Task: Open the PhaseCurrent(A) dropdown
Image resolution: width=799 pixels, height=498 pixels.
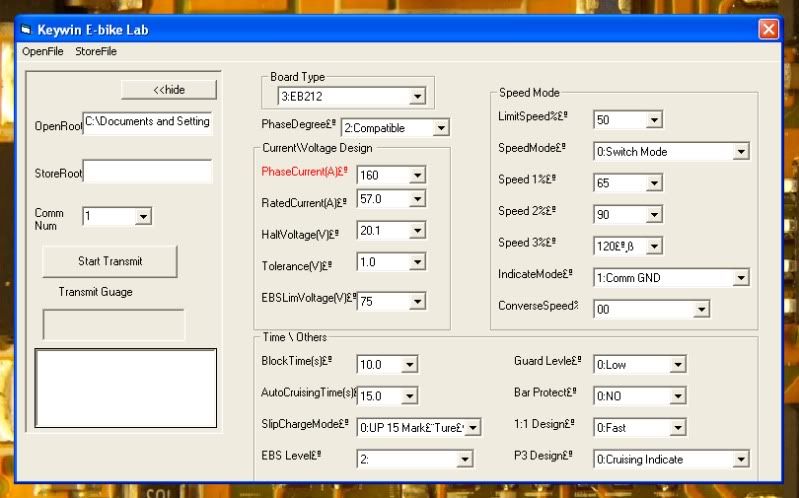Action: point(417,175)
